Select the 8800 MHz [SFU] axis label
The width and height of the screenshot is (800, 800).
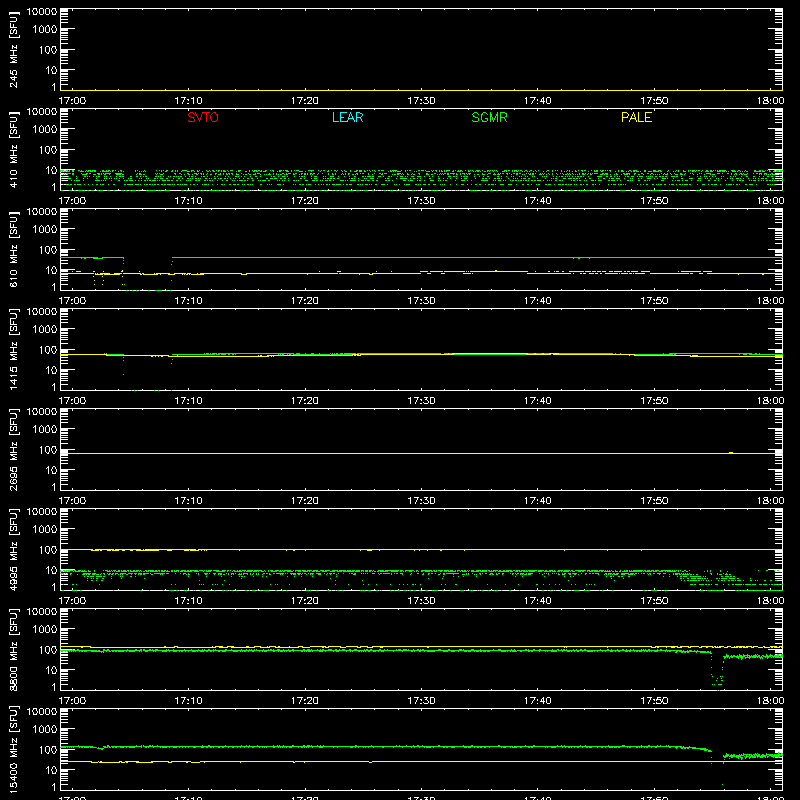click(13, 650)
